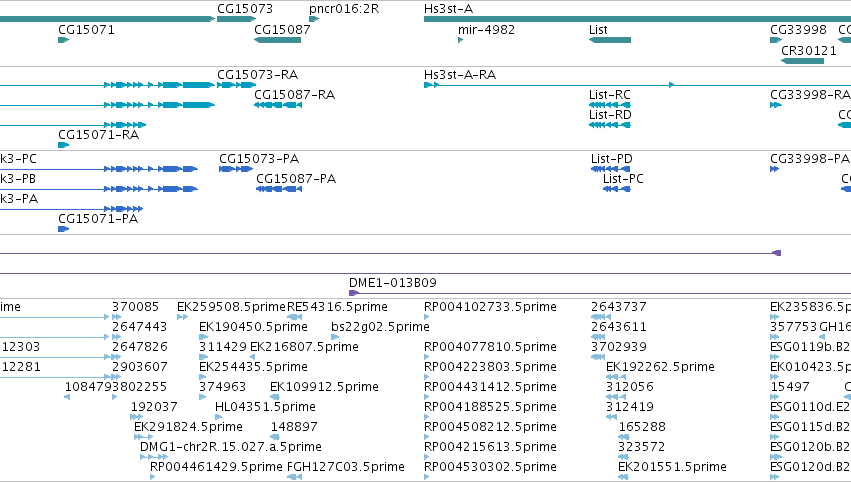Screen dimensions: 851x482
Task: Click the CG15087-PA protein feature
Action: point(279,189)
